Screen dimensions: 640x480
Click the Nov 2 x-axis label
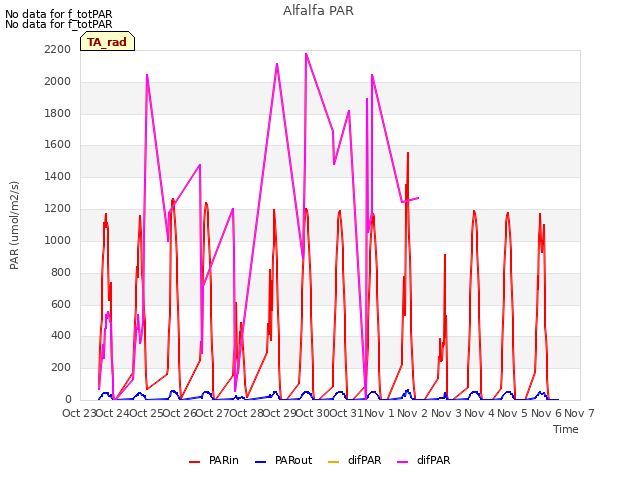(413, 413)
